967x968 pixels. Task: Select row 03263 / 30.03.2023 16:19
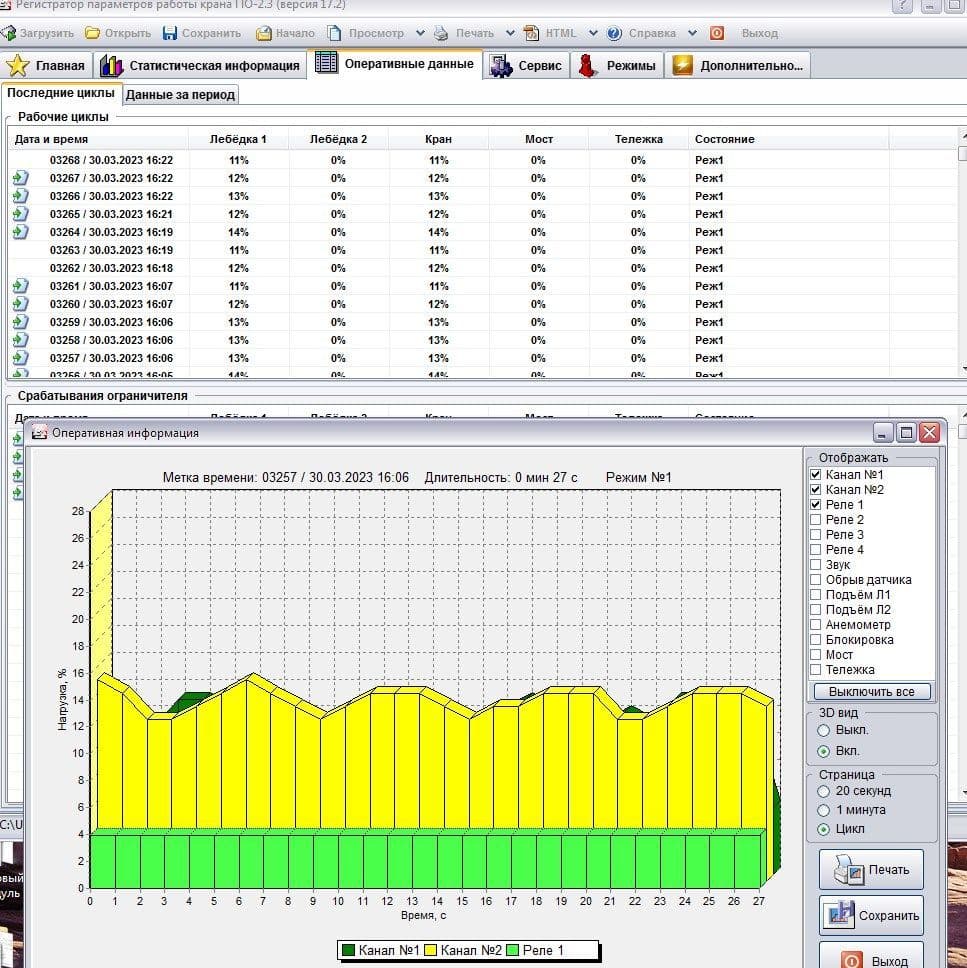coord(482,251)
